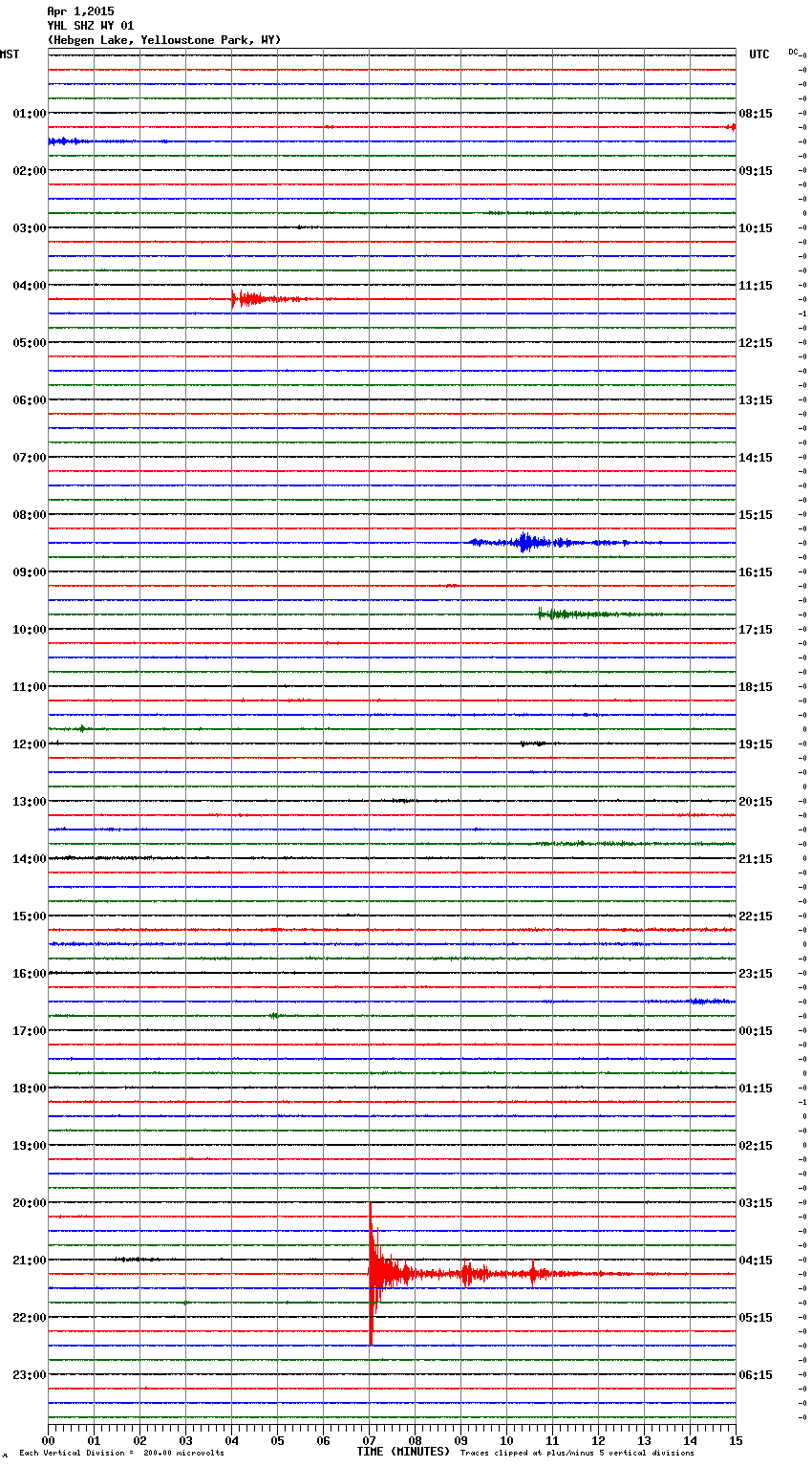Click the '08:15' UTC time label
The width and height of the screenshot is (812, 1466).
(x=756, y=114)
